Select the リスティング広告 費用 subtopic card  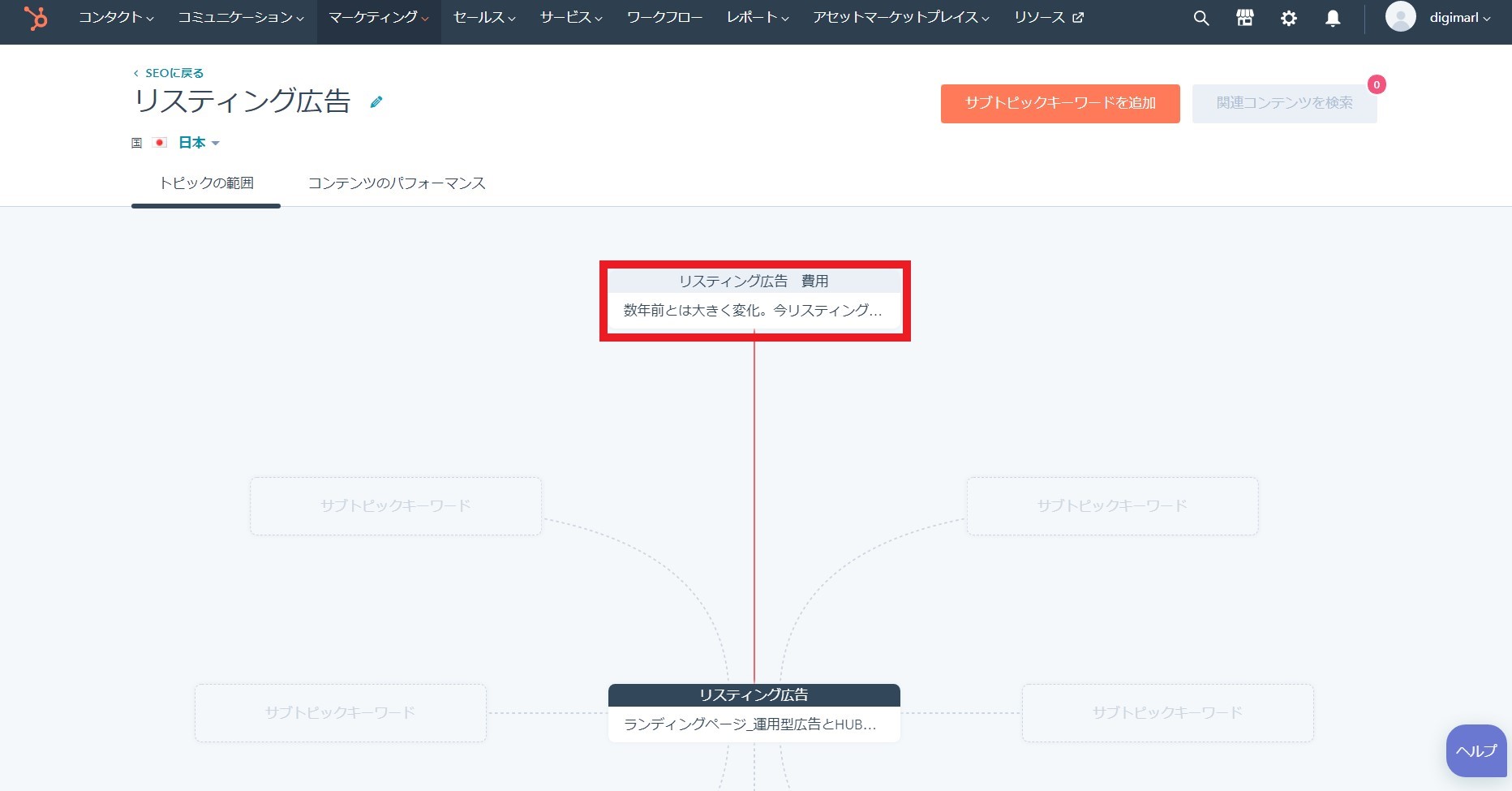(755, 300)
